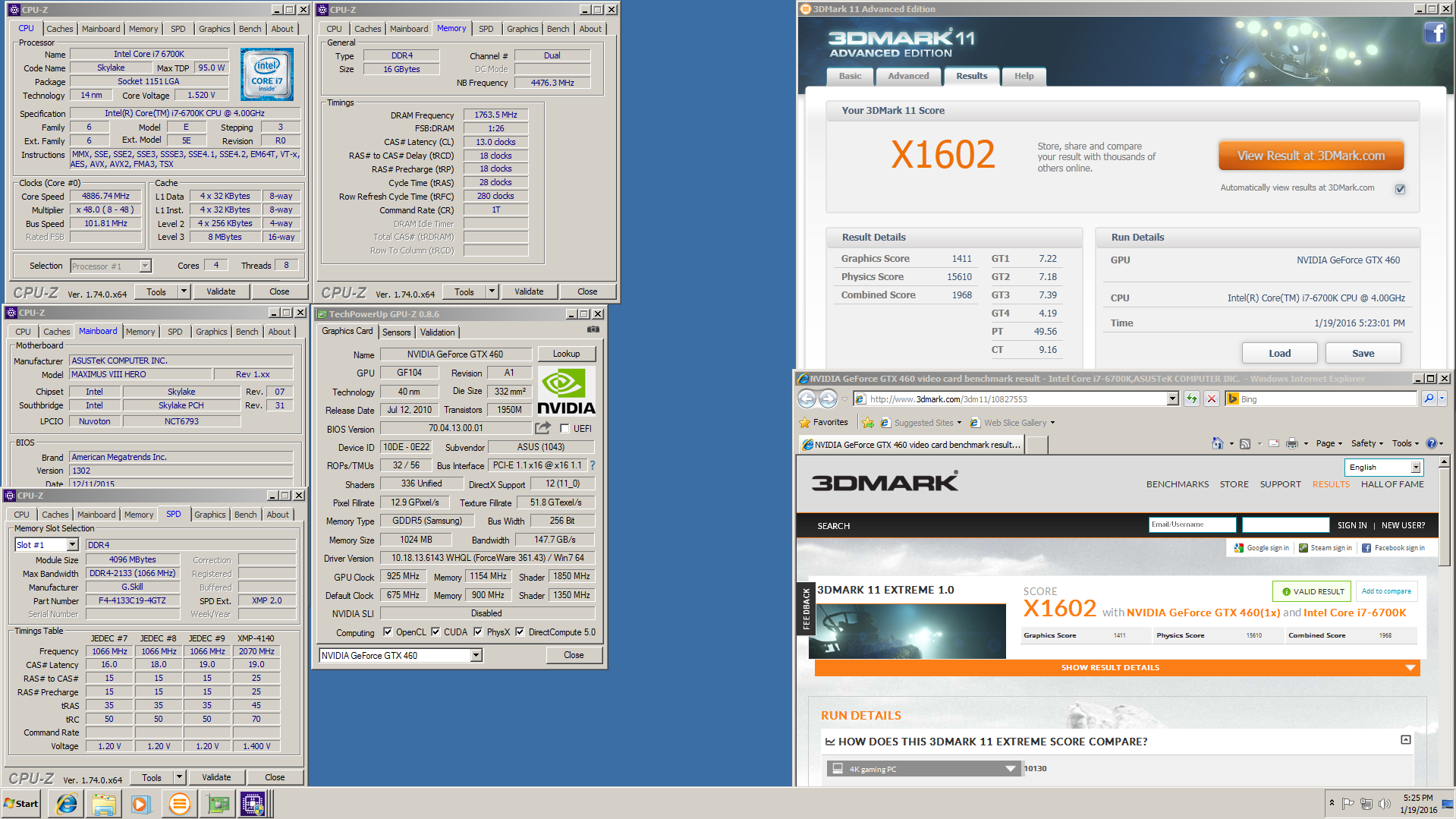Switch to the Advanced tab in 3DMark 11
This screenshot has width=1456, height=819.
[x=908, y=76]
